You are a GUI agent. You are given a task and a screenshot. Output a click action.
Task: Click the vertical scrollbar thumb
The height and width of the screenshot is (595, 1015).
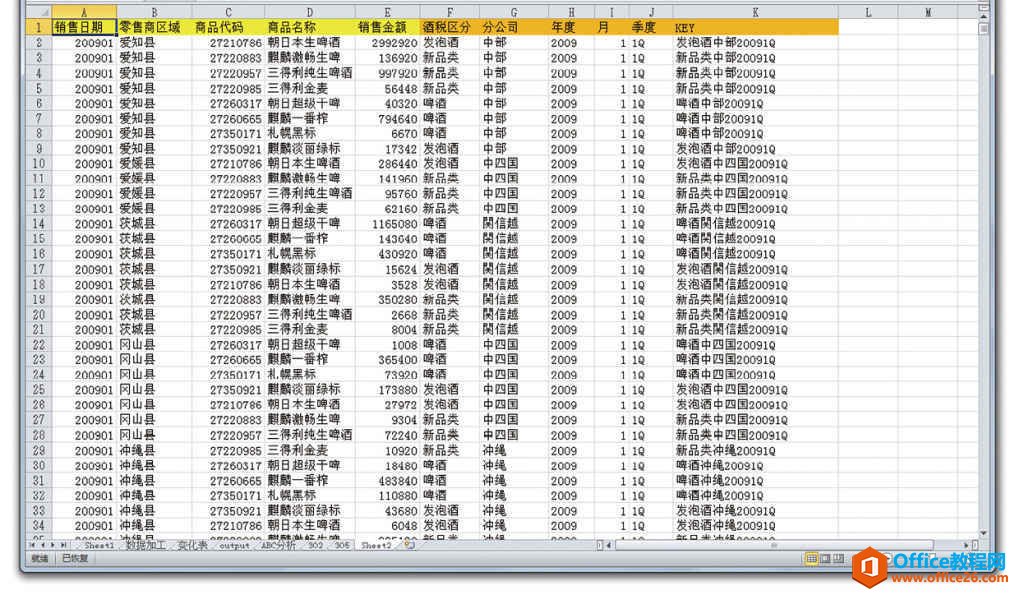tap(984, 29)
